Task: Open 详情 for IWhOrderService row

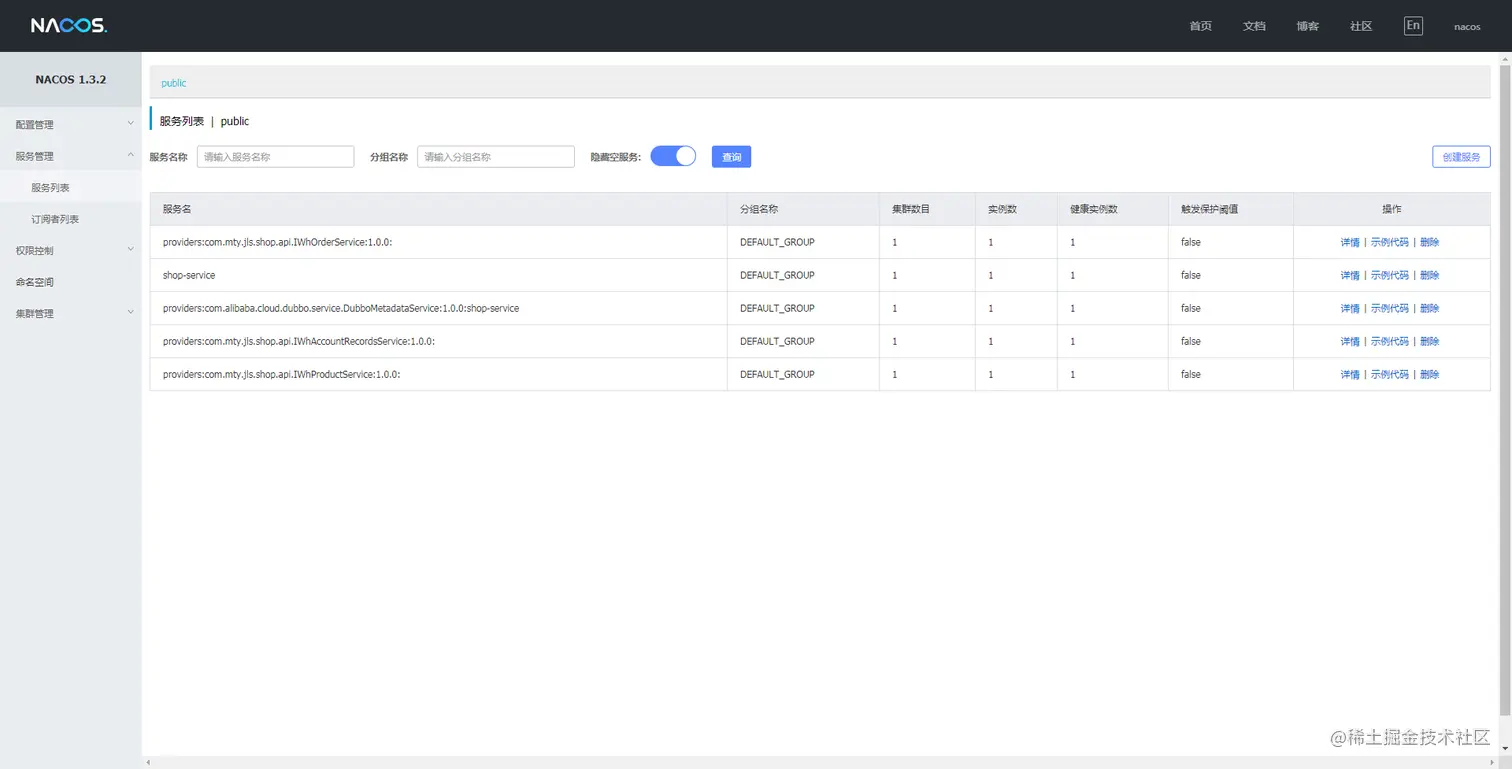Action: (1350, 242)
